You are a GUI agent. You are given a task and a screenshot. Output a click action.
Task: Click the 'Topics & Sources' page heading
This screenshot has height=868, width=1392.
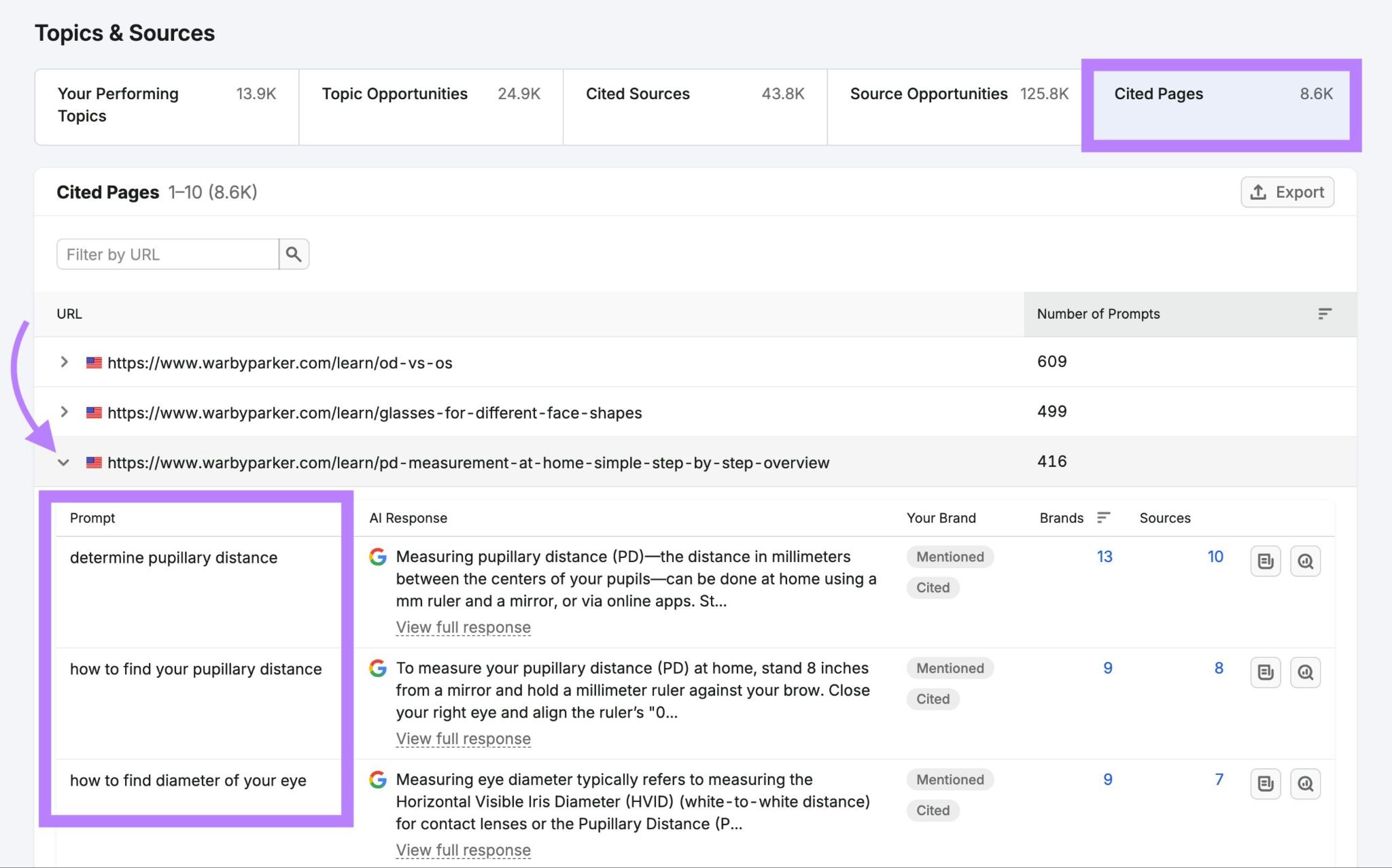click(x=125, y=33)
